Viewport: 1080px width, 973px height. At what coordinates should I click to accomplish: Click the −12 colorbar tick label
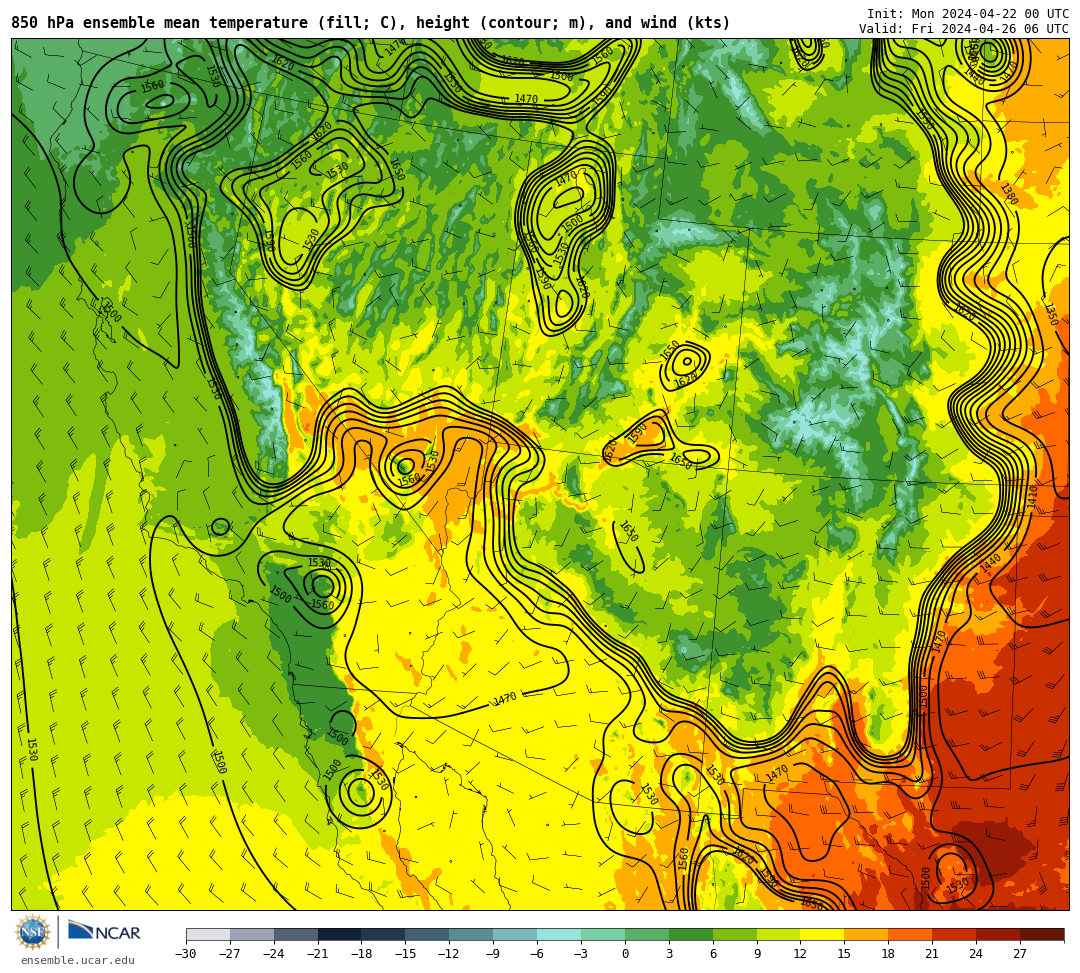(449, 954)
